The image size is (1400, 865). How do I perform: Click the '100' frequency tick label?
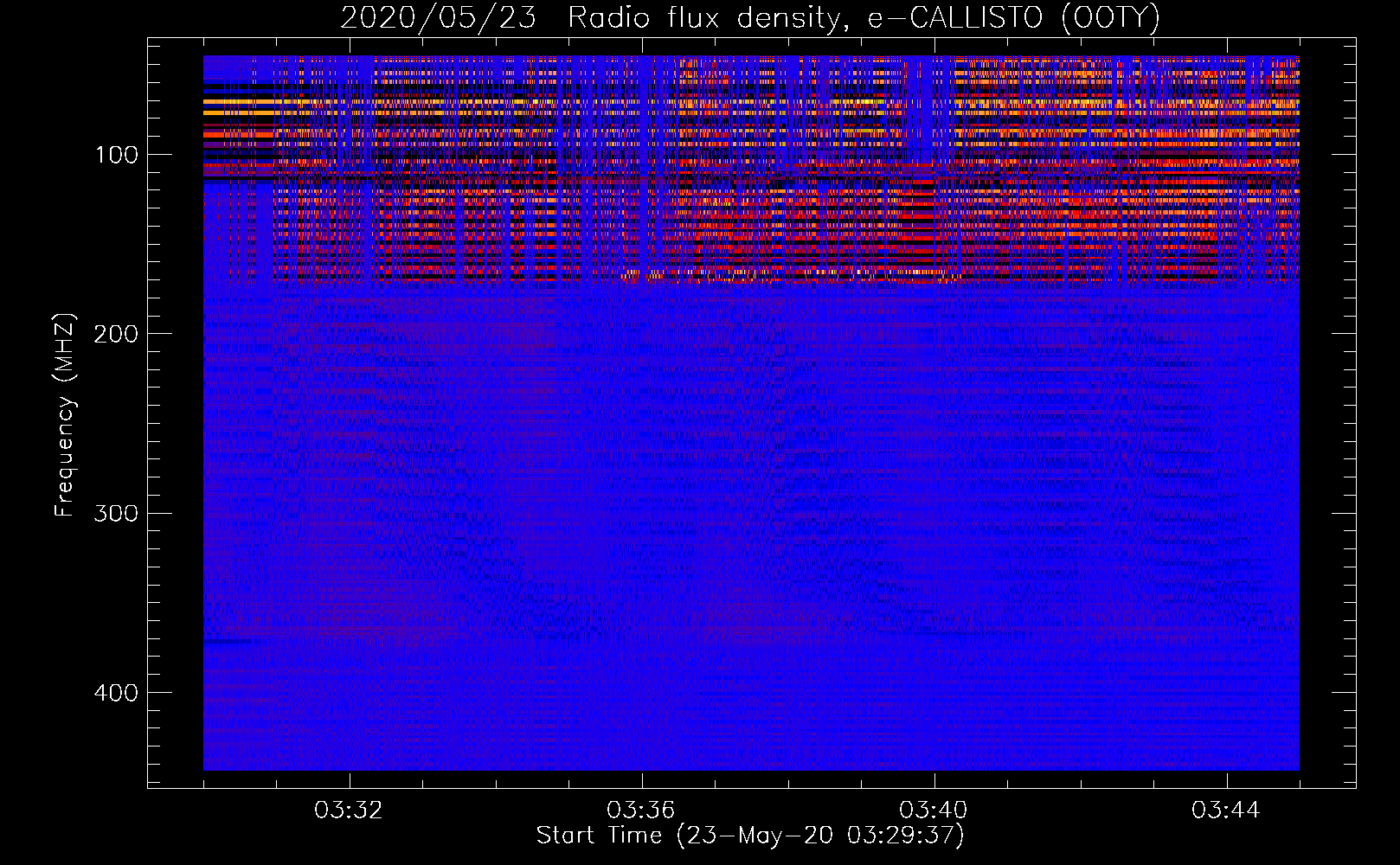tap(117, 155)
